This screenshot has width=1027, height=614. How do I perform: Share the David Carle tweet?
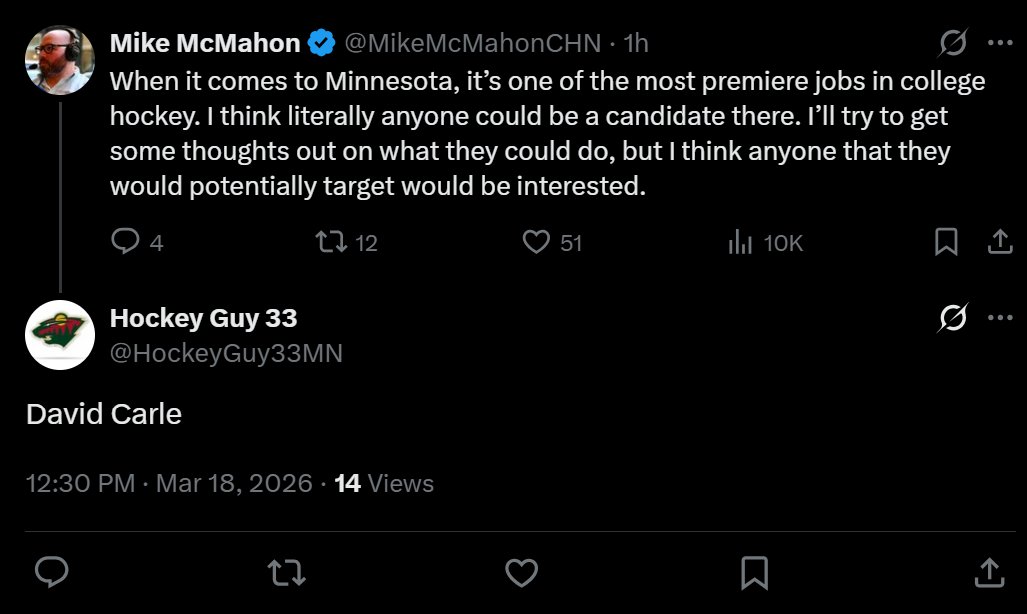coord(988,571)
